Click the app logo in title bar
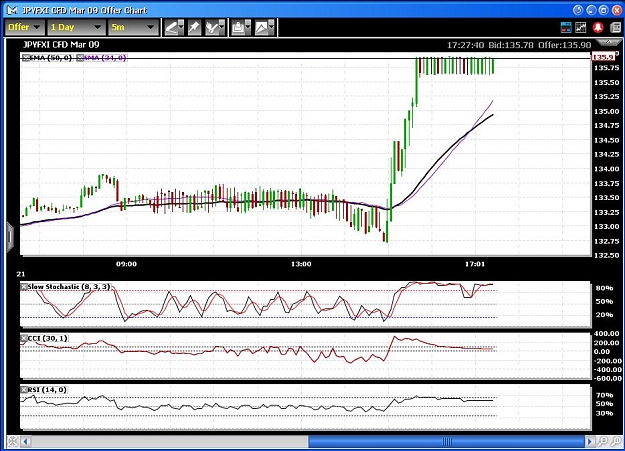 click(x=12, y=10)
